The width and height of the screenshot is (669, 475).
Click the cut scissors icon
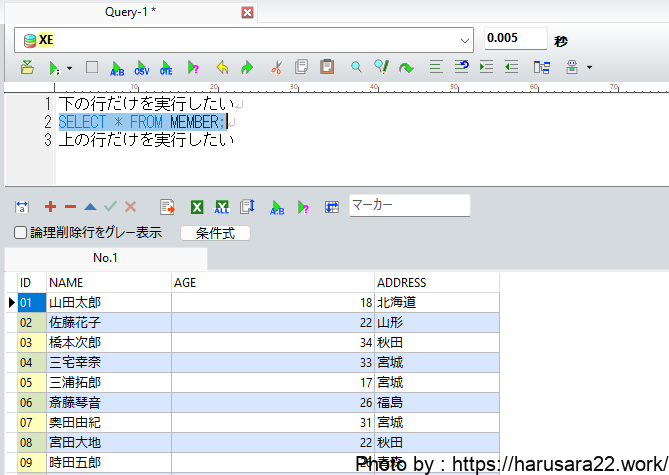coord(276,68)
